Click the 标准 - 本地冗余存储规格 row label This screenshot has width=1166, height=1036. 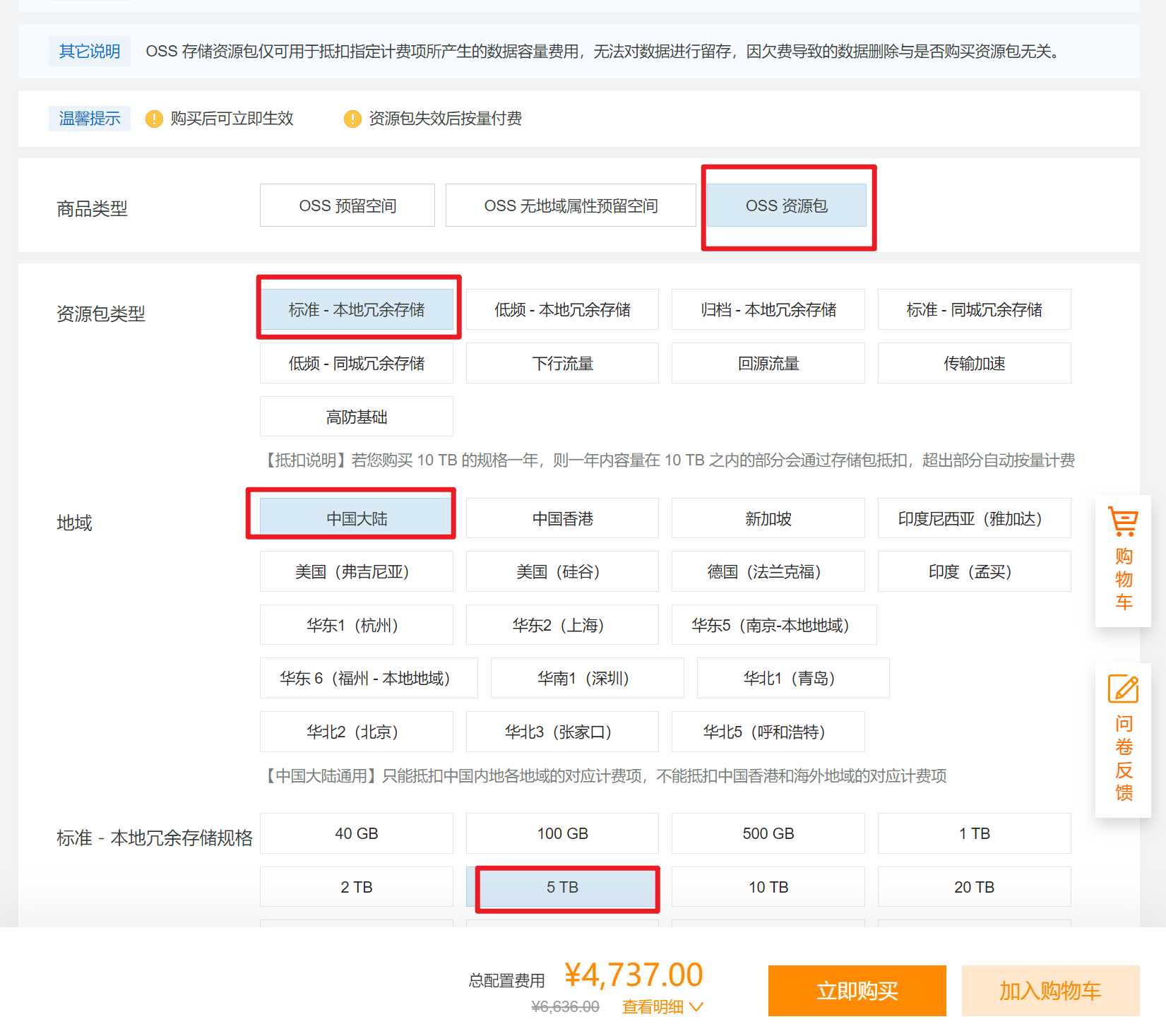[x=155, y=838]
